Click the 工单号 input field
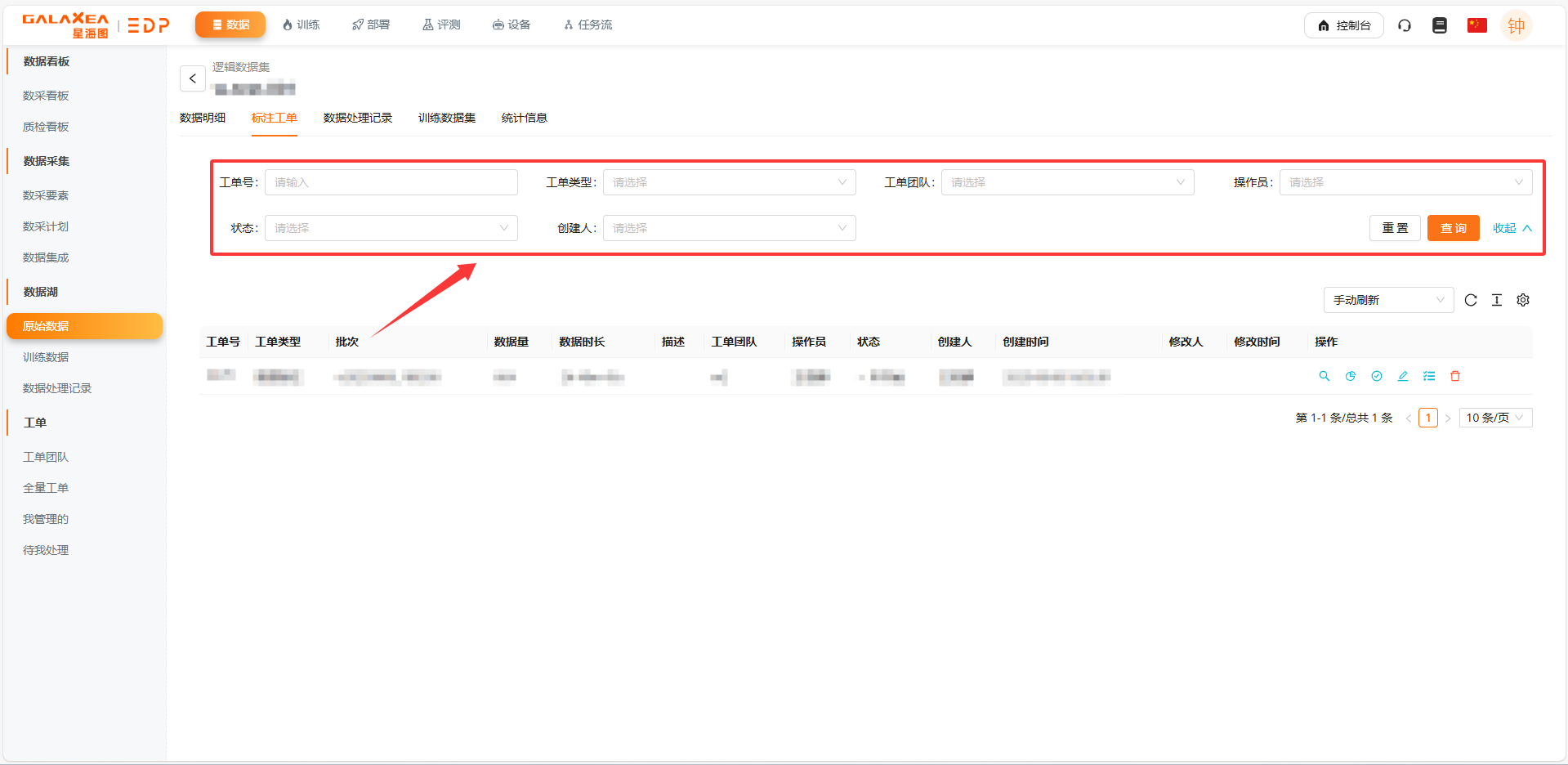 click(391, 182)
